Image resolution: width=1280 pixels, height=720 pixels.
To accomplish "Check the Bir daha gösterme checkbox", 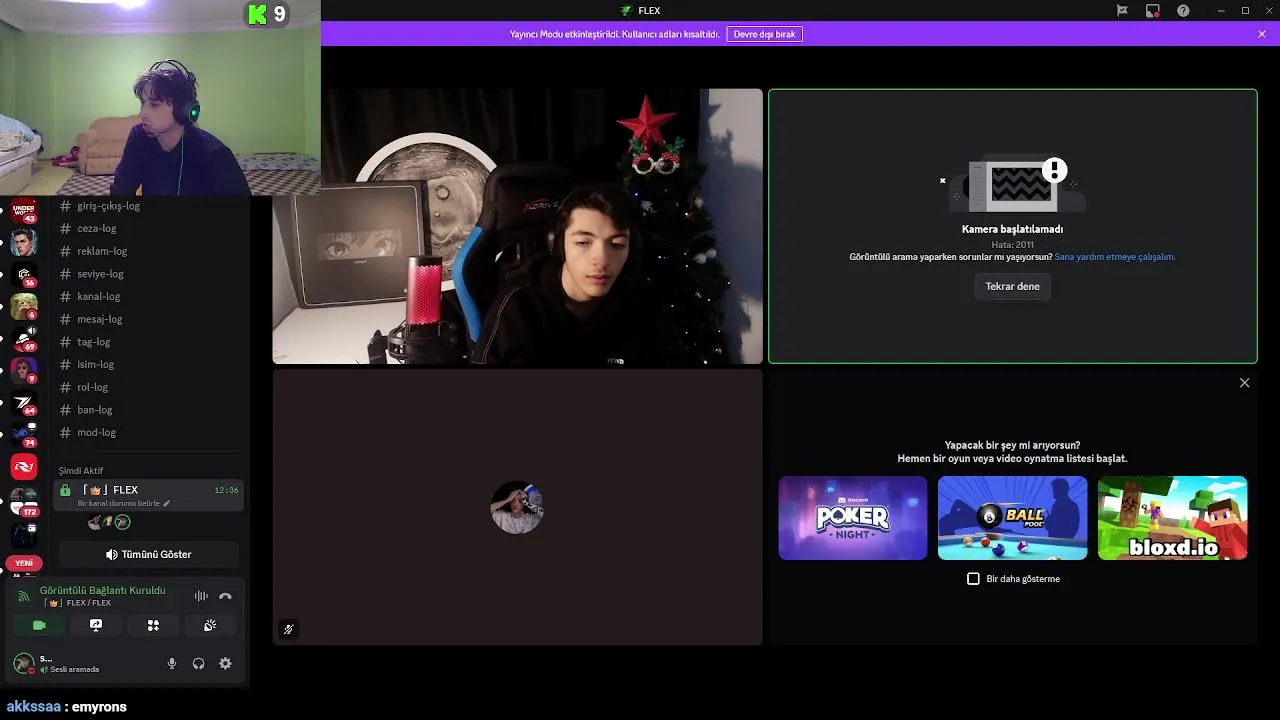I will [973, 579].
